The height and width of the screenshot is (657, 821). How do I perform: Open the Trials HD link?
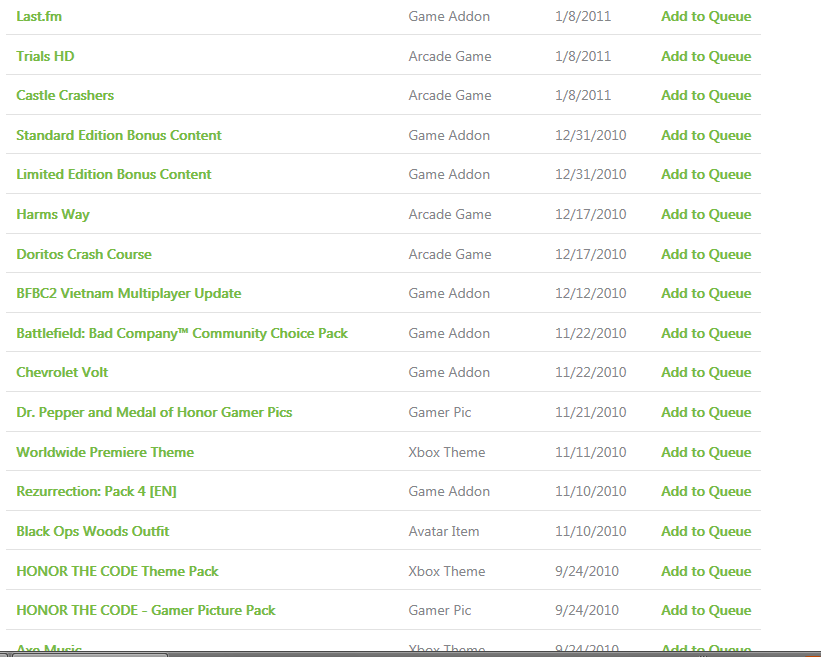coord(45,56)
